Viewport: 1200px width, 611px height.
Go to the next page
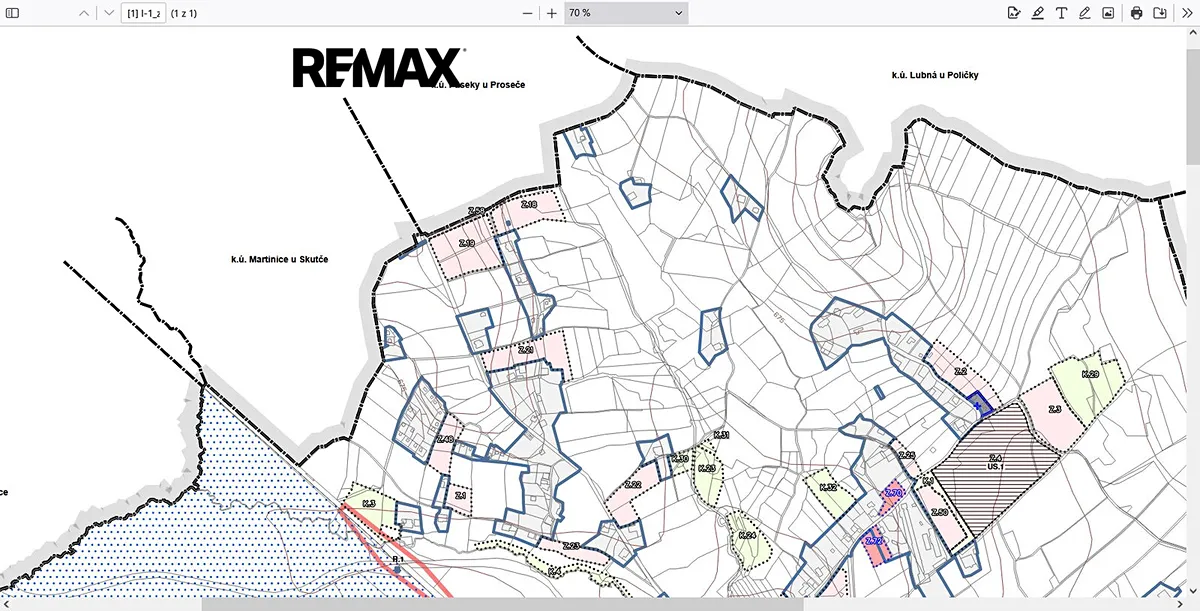coord(108,13)
